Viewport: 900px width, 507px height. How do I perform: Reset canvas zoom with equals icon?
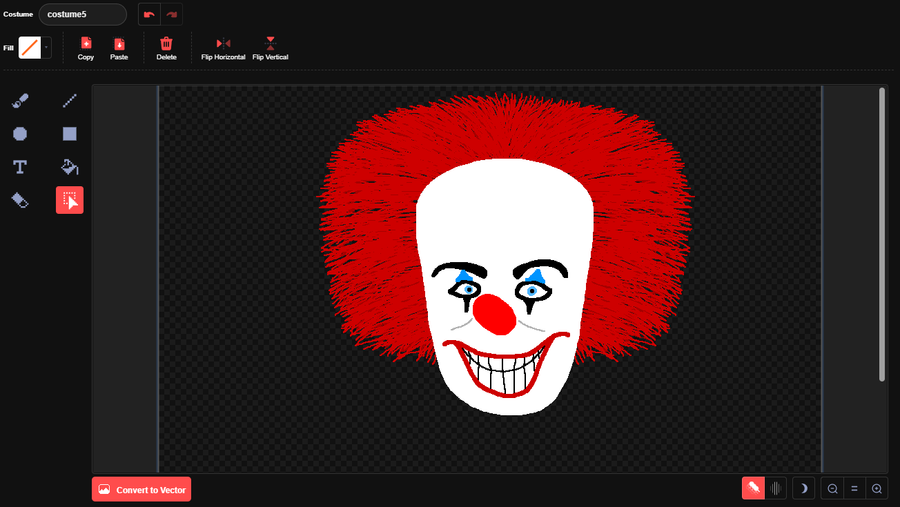tap(854, 489)
